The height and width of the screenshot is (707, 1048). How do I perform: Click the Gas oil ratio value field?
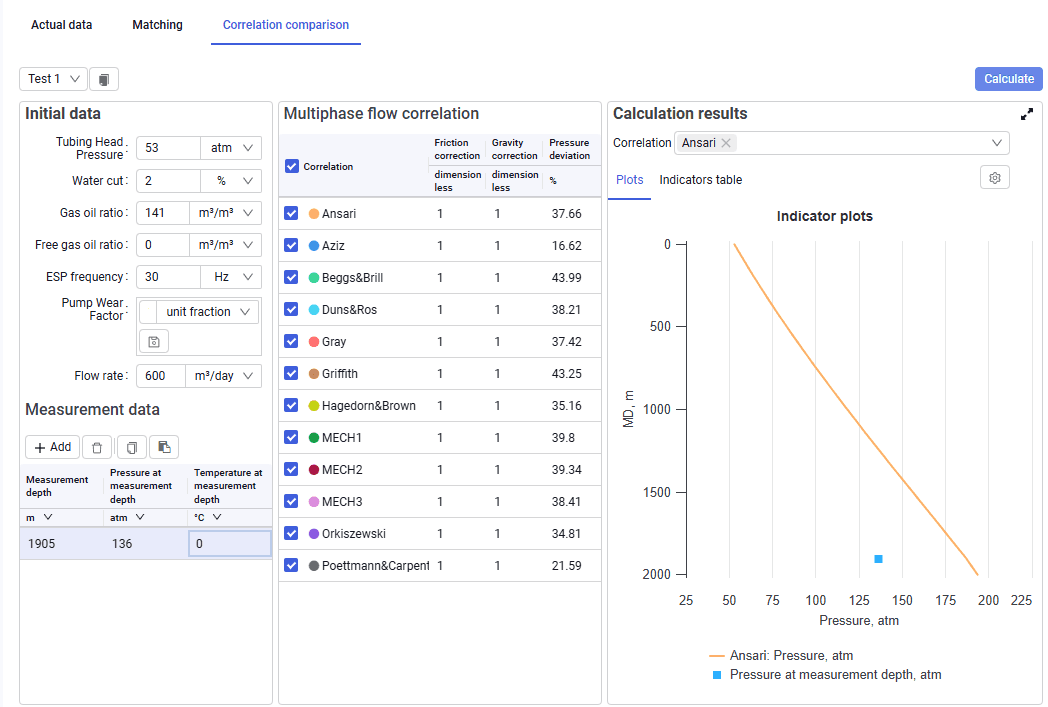(x=163, y=213)
